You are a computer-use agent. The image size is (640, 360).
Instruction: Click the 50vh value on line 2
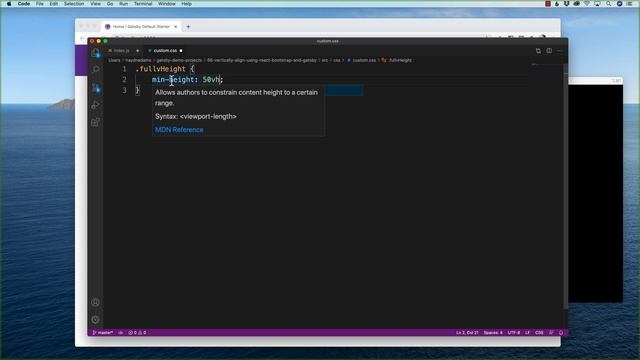(x=211, y=80)
